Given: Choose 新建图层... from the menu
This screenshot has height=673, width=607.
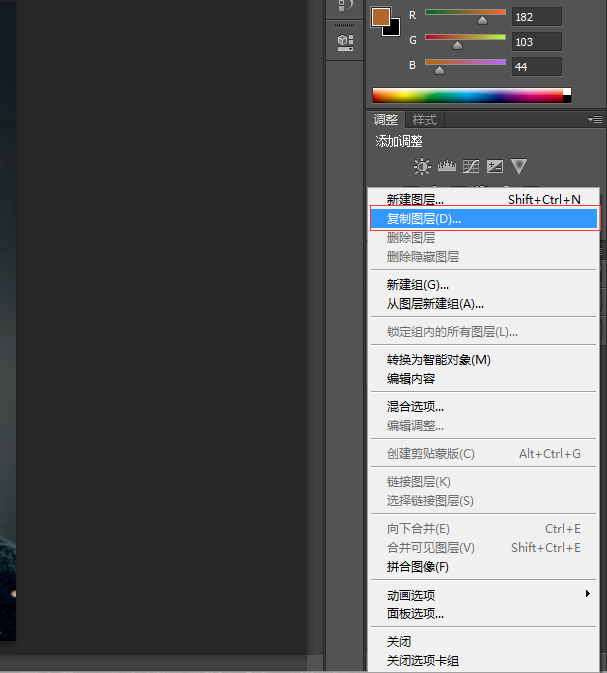Looking at the screenshot, I should (x=483, y=200).
